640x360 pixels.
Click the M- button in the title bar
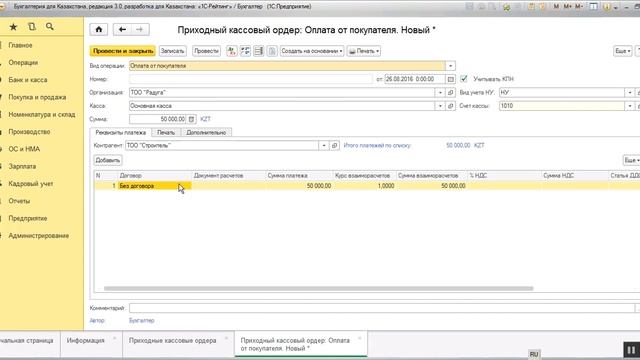[579, 7]
